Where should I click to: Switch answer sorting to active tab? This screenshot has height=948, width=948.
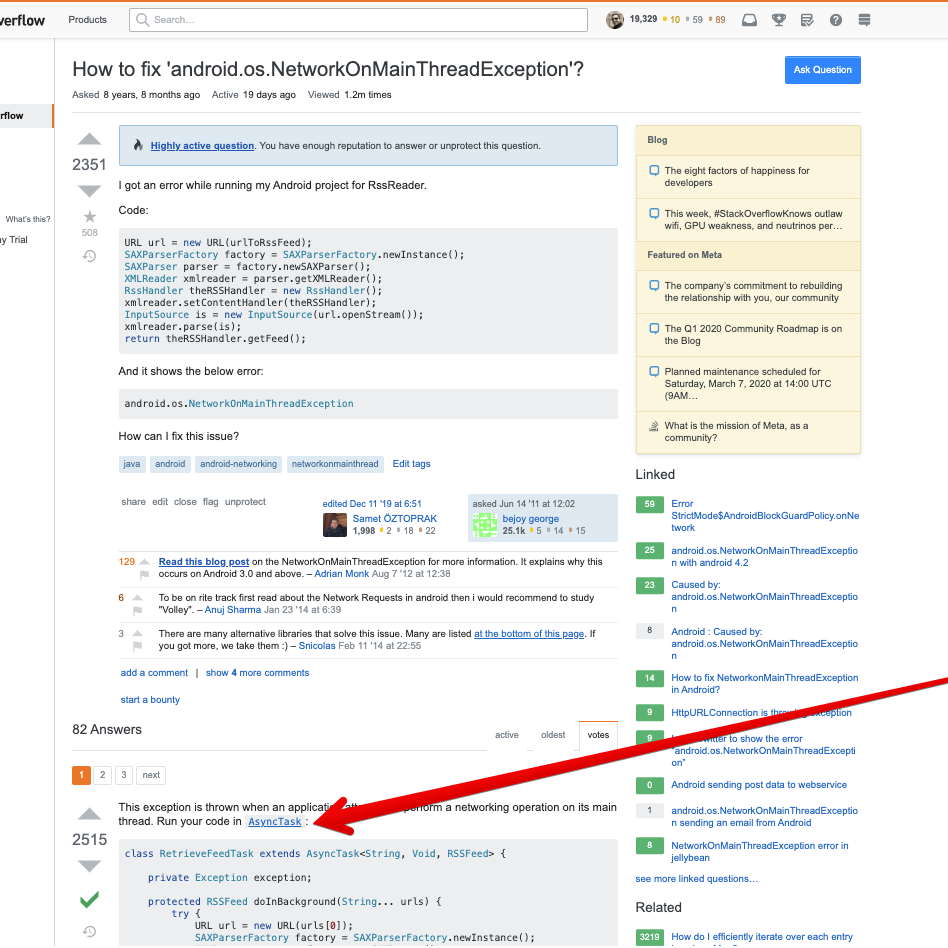(x=507, y=734)
